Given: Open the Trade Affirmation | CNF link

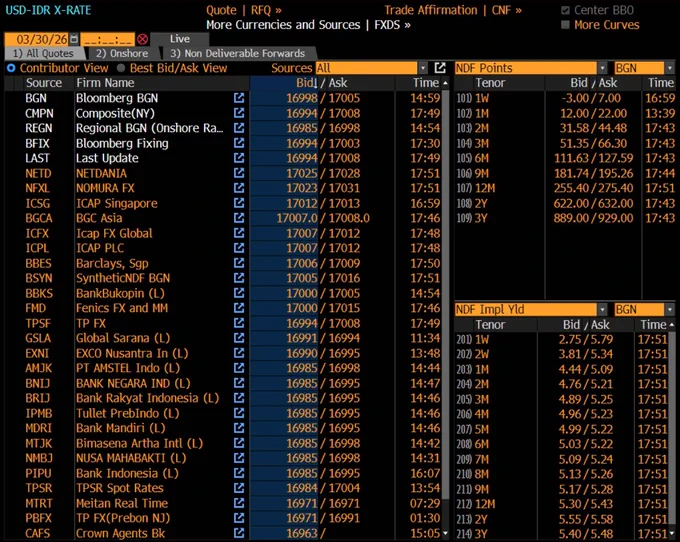Looking at the screenshot, I should 453,10.
